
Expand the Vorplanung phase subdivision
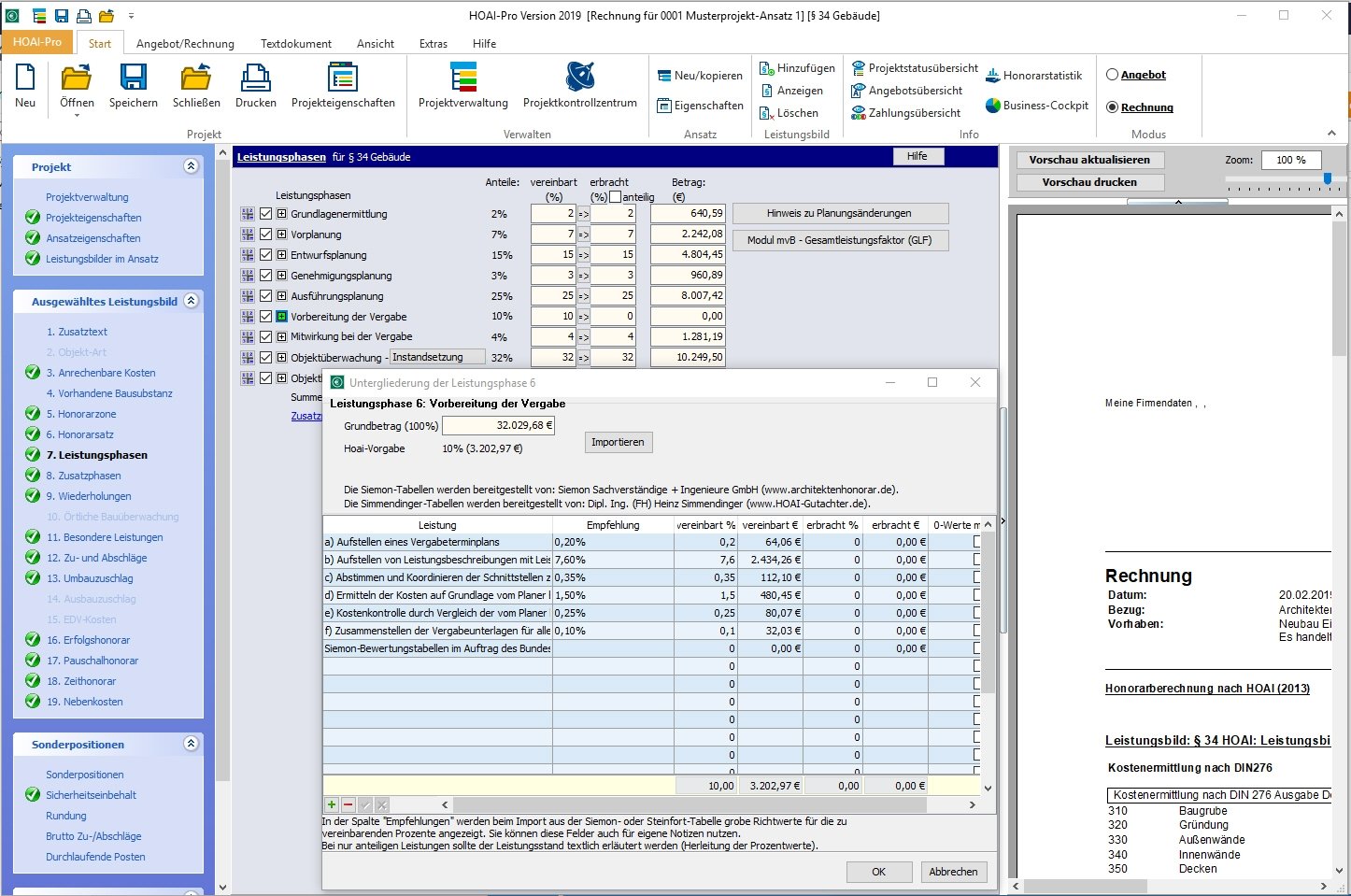[281, 235]
